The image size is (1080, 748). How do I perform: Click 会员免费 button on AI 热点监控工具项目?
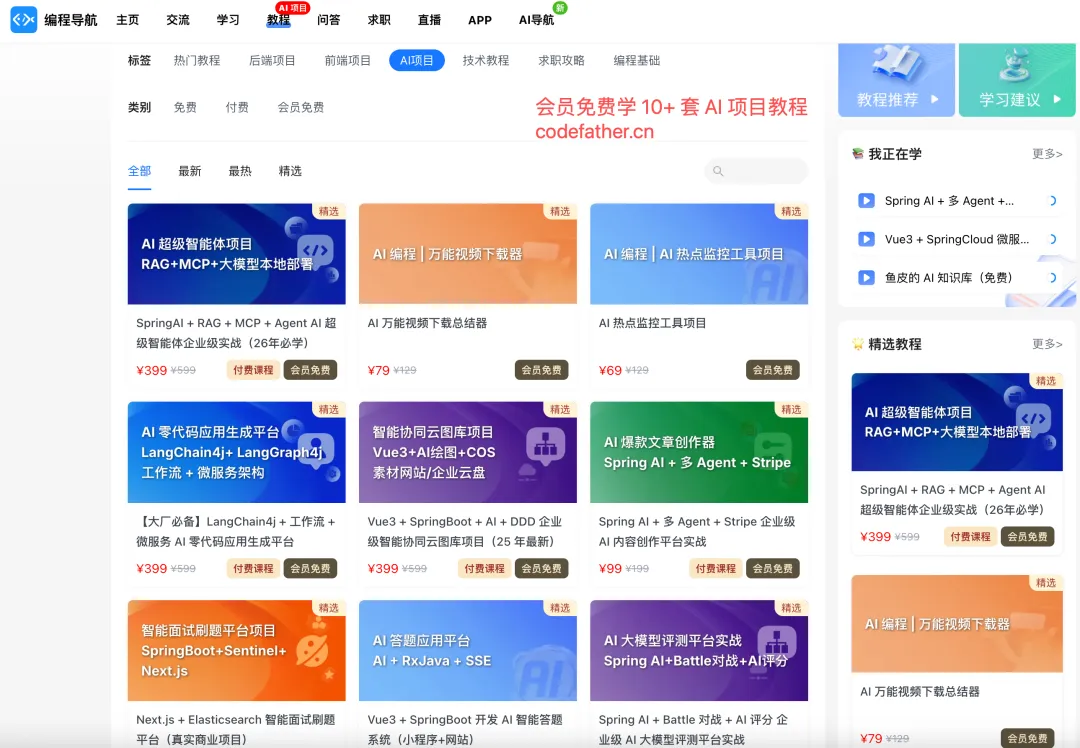point(773,370)
